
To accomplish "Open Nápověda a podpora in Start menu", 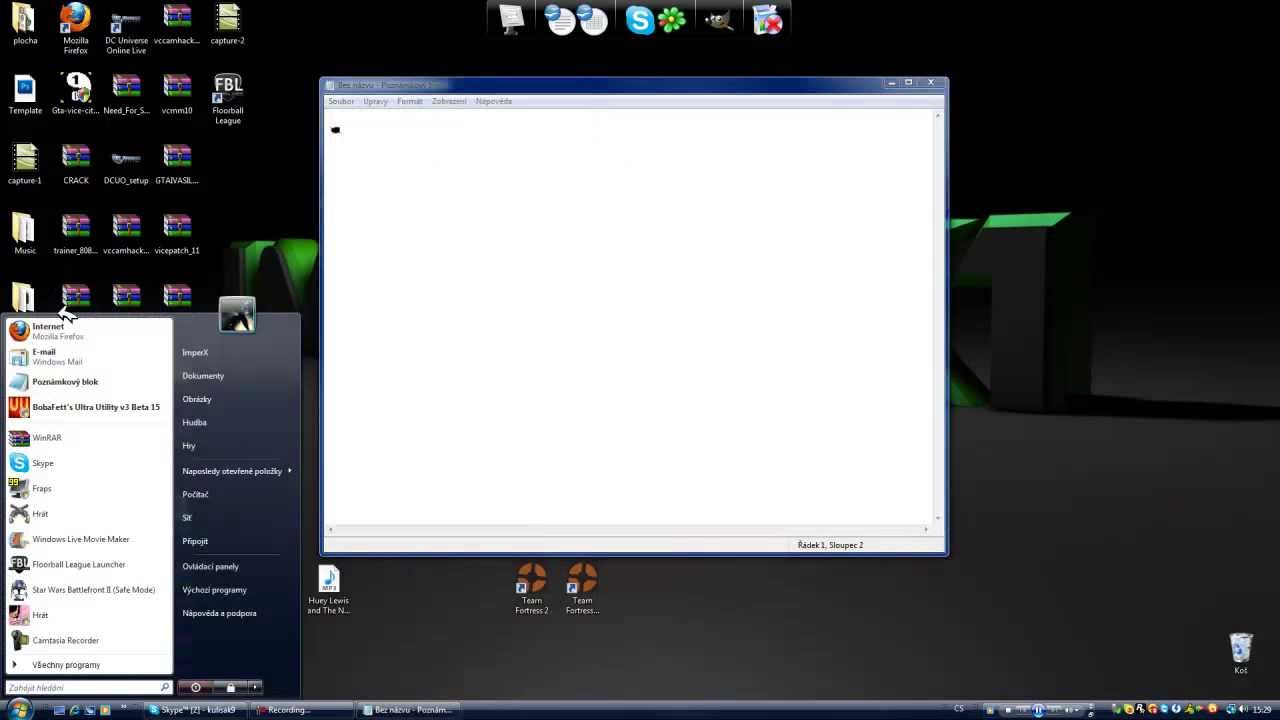I will coord(219,613).
